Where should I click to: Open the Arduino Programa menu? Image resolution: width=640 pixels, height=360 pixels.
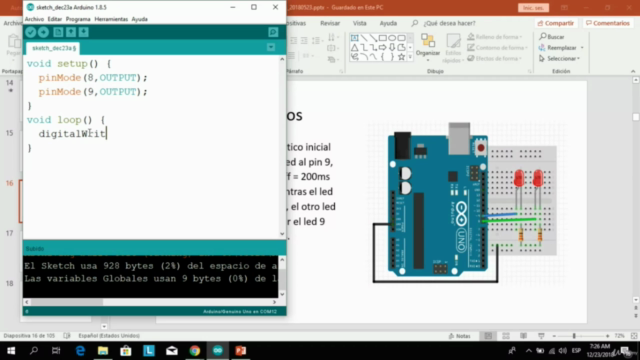[x=78, y=19]
